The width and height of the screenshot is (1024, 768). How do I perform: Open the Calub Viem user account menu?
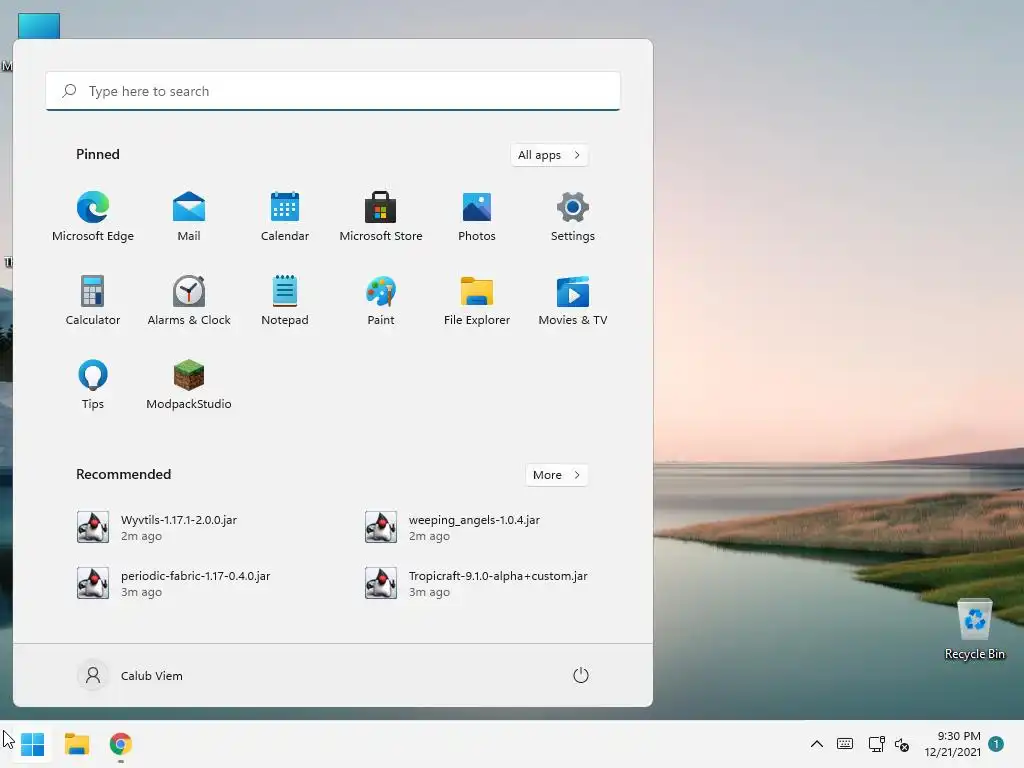[131, 675]
